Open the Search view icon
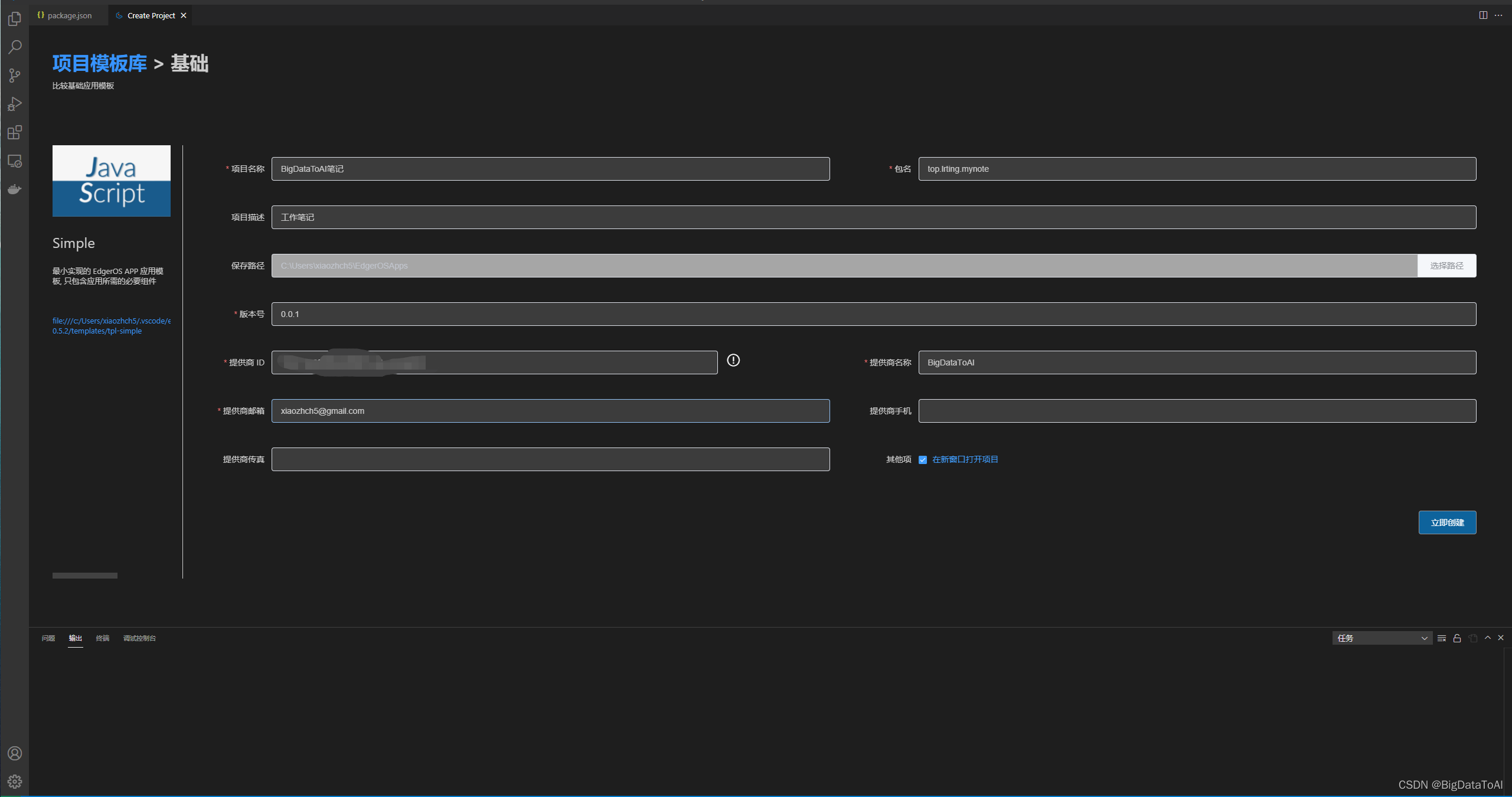Screen dimensions: 1512x797 [15, 47]
